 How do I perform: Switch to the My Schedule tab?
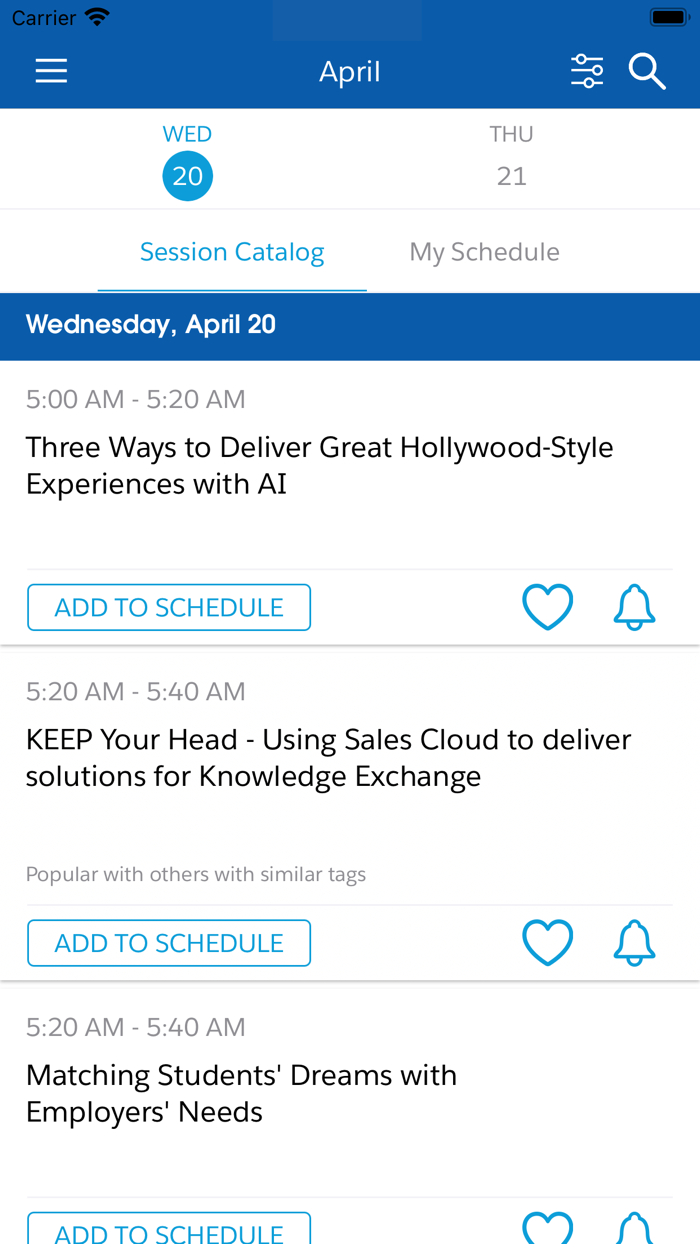[x=484, y=251]
